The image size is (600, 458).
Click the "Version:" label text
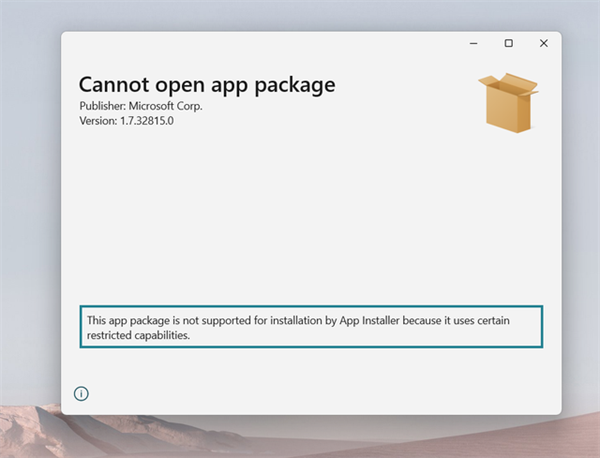pos(98,120)
